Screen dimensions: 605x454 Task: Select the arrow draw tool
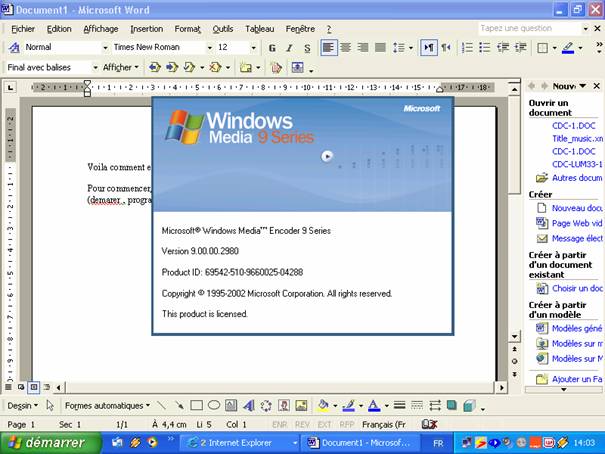point(179,405)
